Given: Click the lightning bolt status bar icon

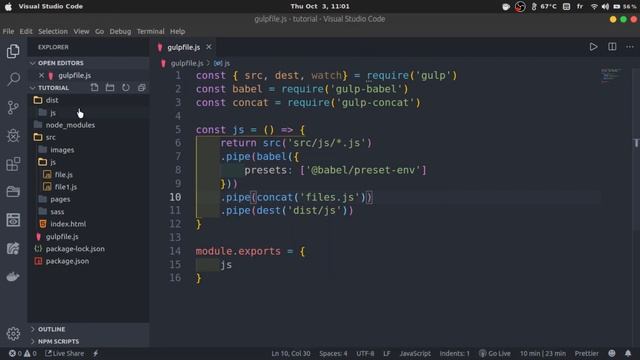Looking at the screenshot, I should point(96,353).
